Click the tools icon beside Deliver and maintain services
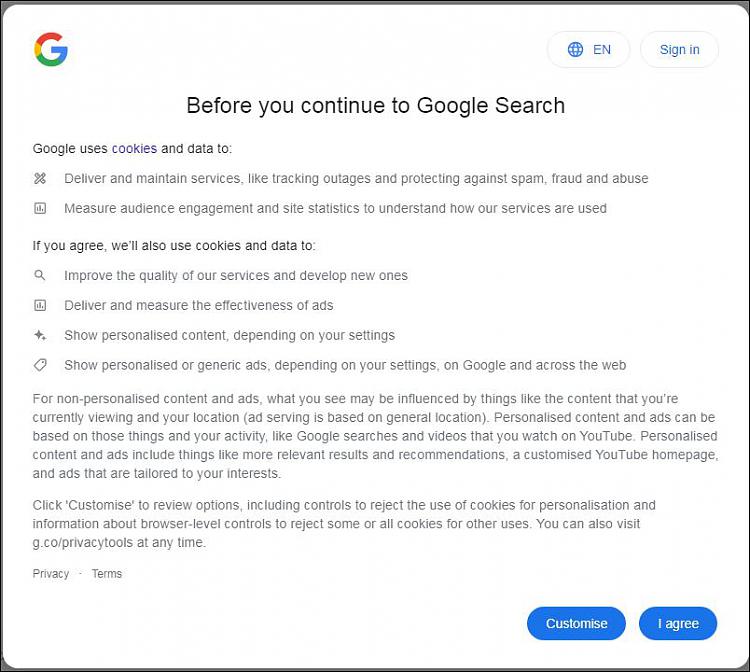Viewport: 750px width, 672px height. (40, 178)
